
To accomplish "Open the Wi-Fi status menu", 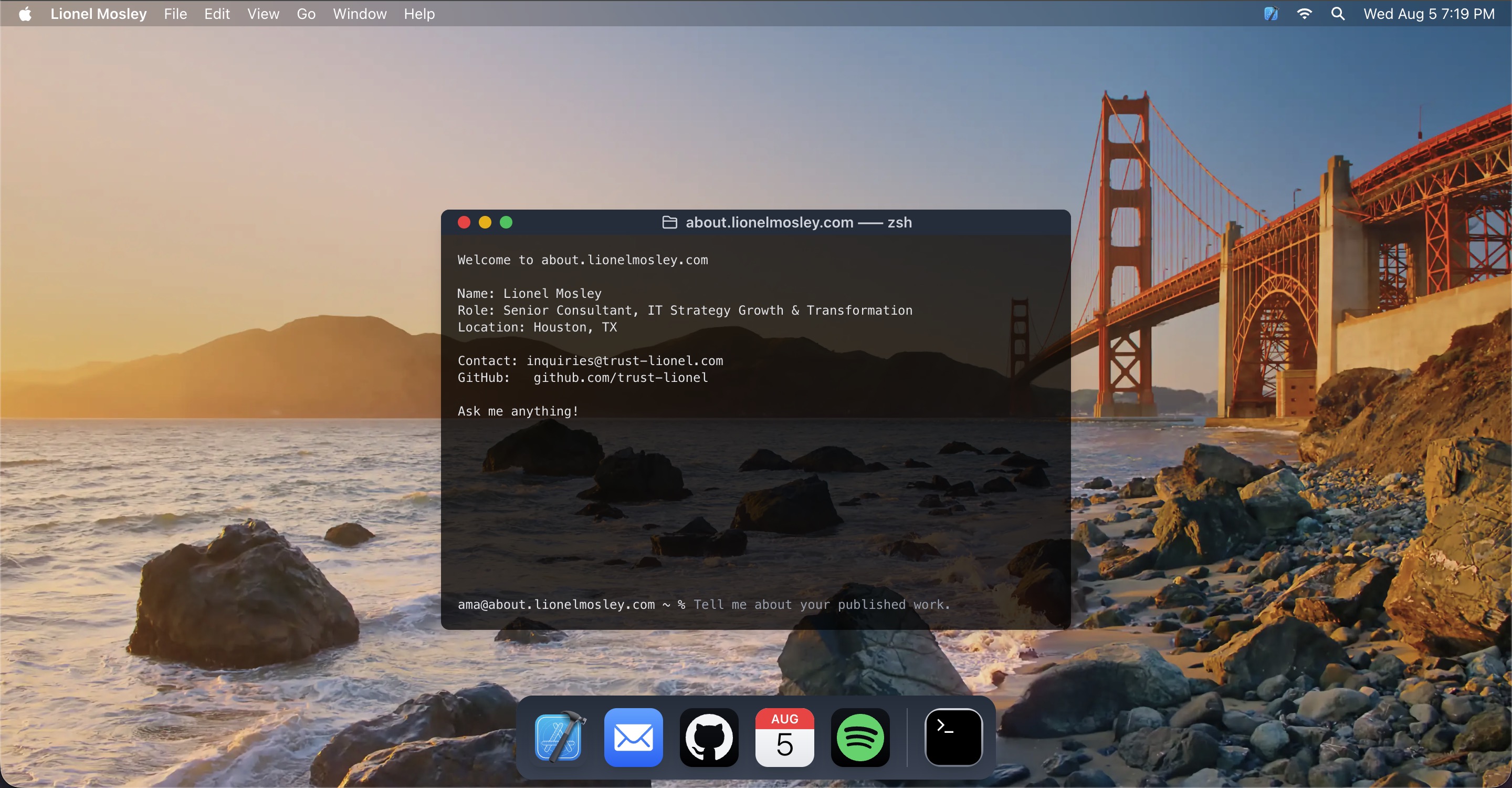I will 1304,14.
